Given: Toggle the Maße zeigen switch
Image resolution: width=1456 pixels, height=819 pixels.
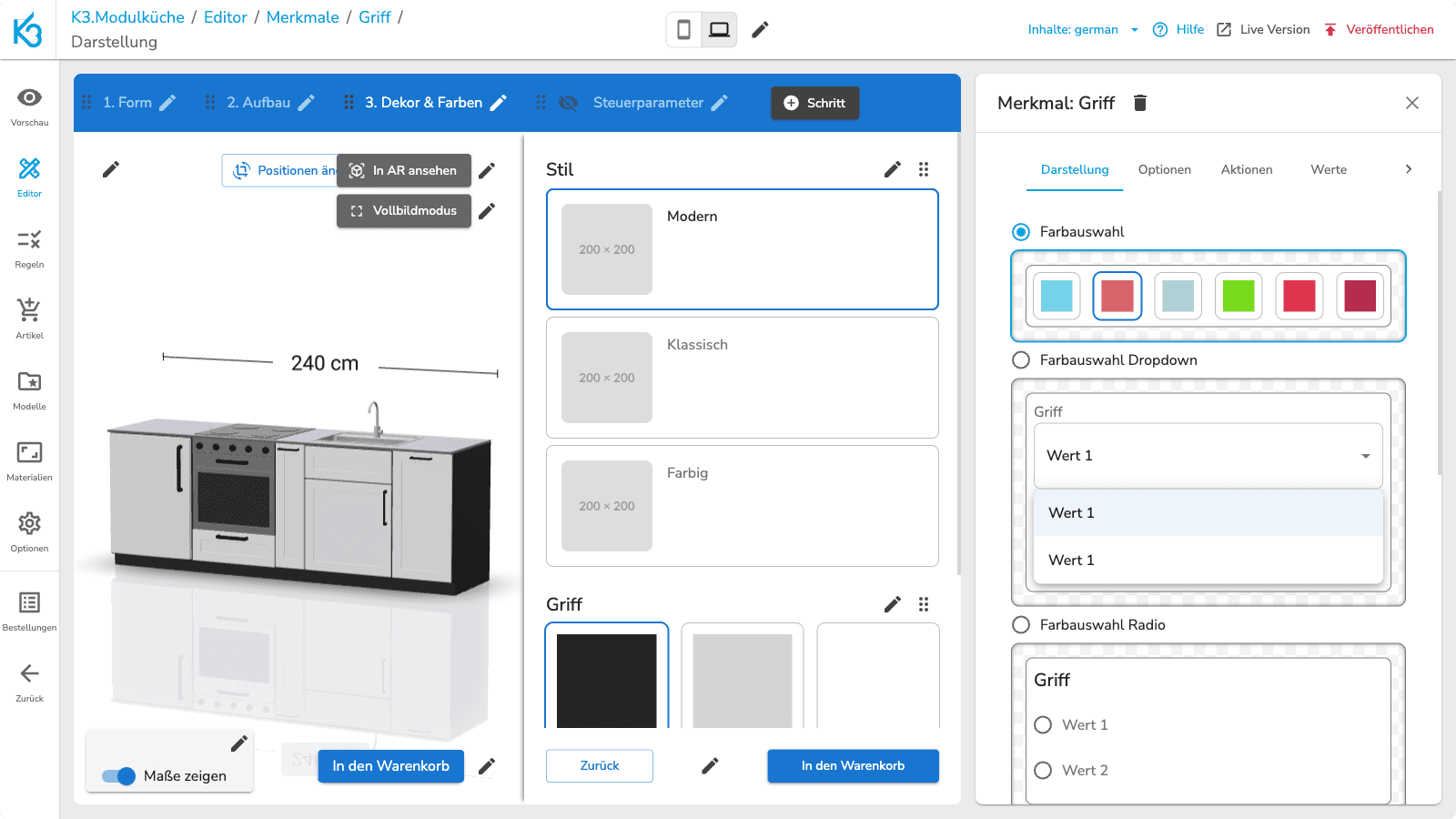Looking at the screenshot, I should tap(119, 776).
